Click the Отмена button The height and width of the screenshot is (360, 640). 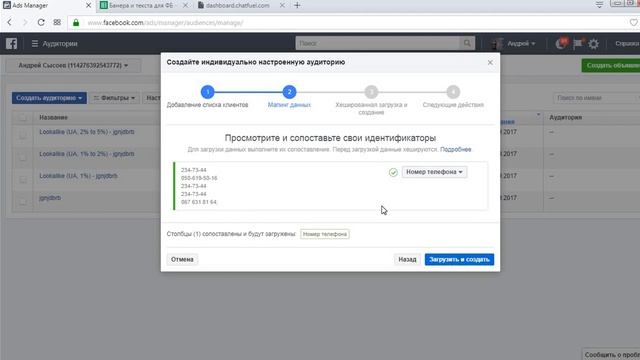(182, 260)
